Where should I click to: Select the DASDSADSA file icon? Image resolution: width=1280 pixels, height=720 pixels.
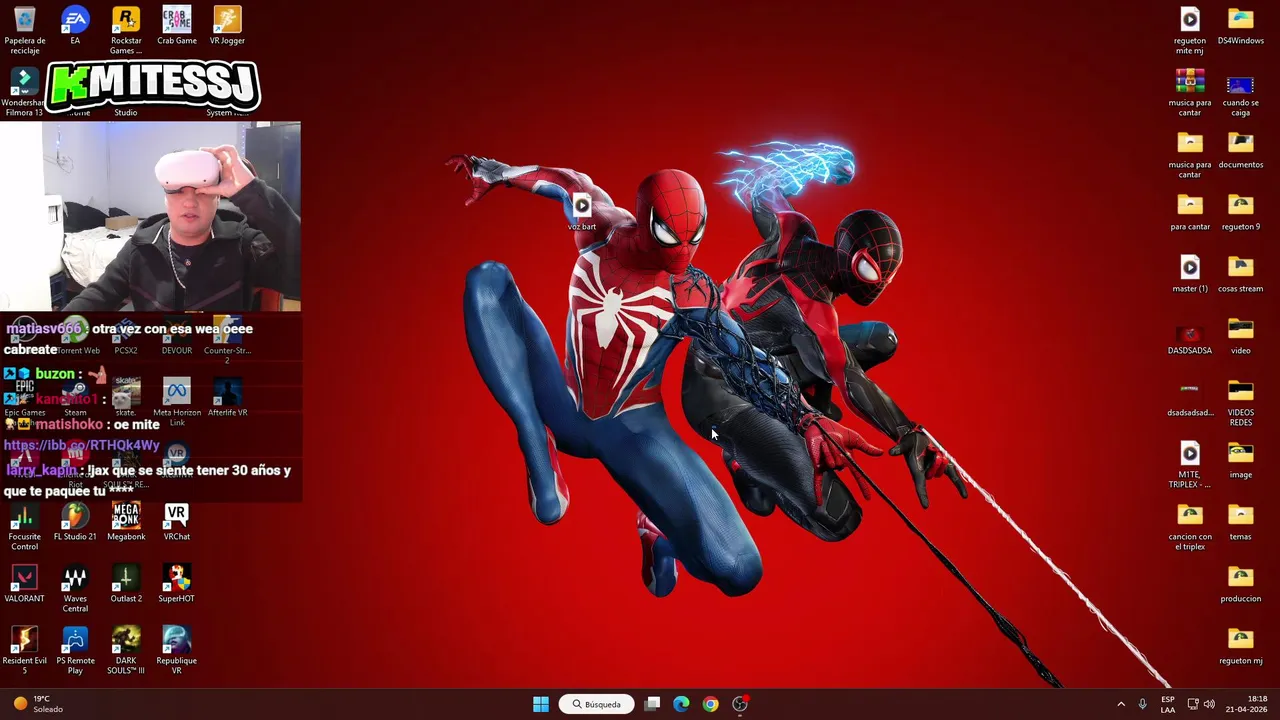click(x=1190, y=338)
